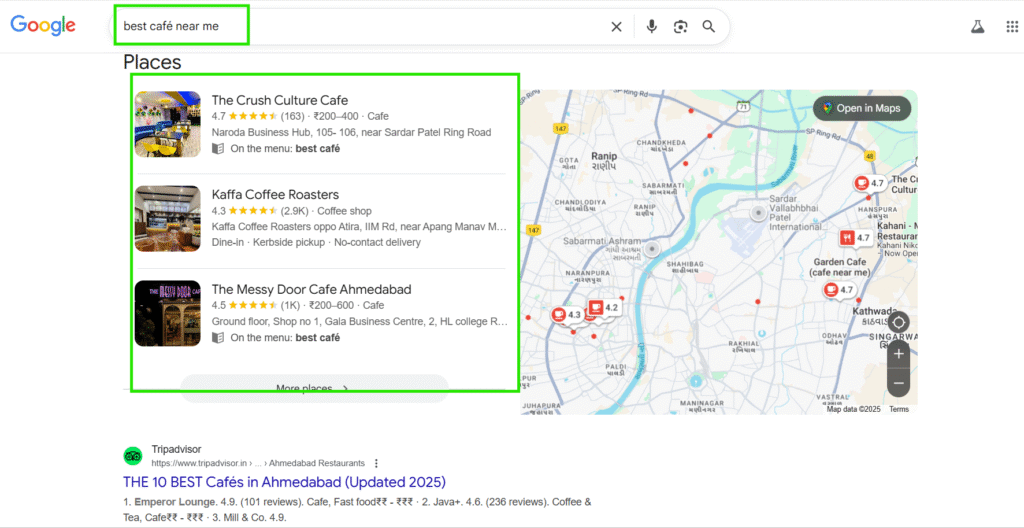Open The Messy Door Cafe Ahmedabad title

311,289
